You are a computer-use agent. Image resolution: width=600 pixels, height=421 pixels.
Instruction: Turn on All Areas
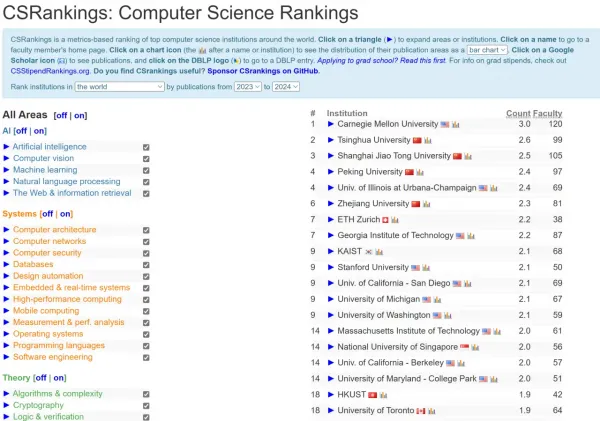[79, 116]
